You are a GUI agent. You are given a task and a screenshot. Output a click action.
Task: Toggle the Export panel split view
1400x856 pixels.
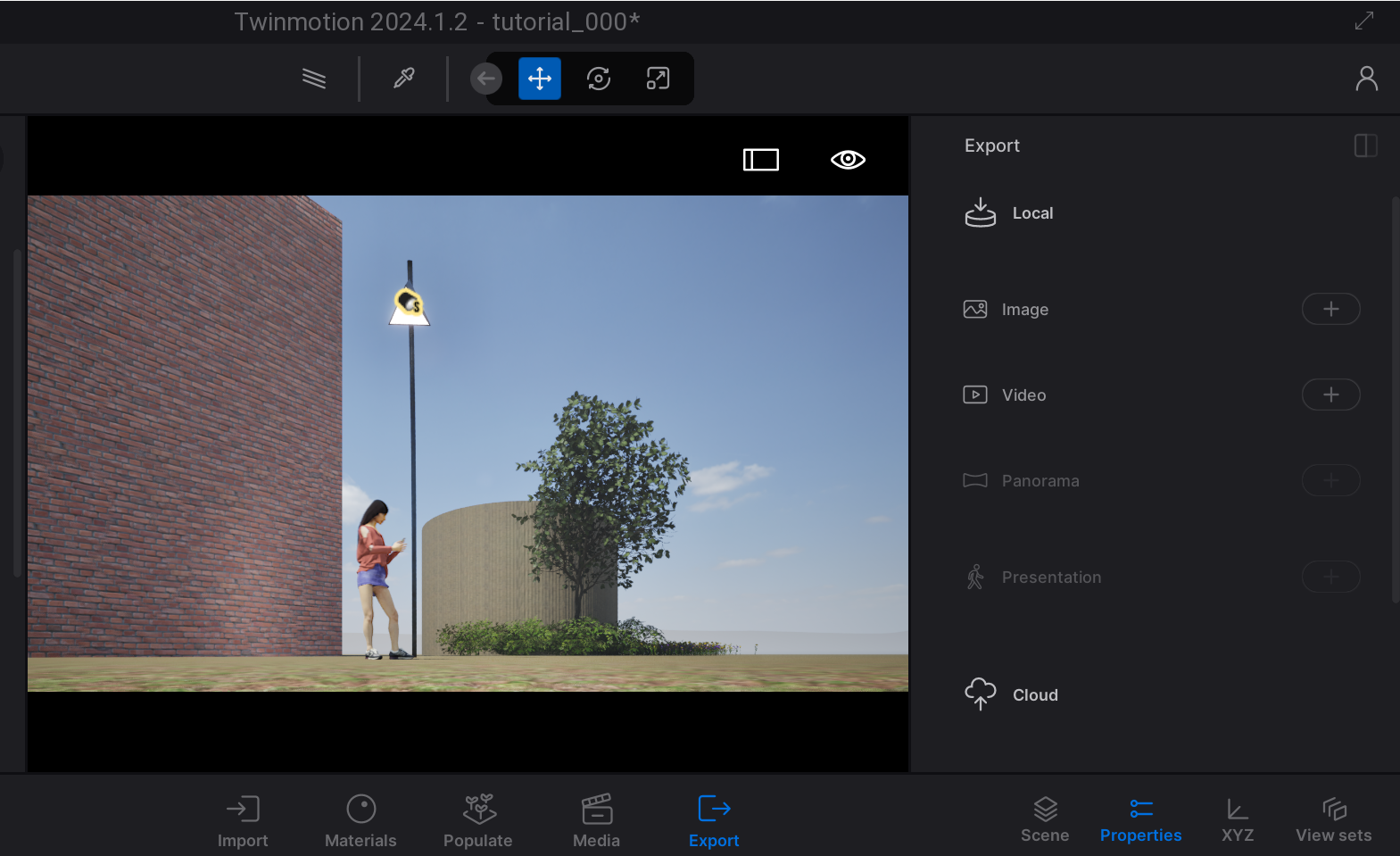pyautogui.click(x=1365, y=145)
